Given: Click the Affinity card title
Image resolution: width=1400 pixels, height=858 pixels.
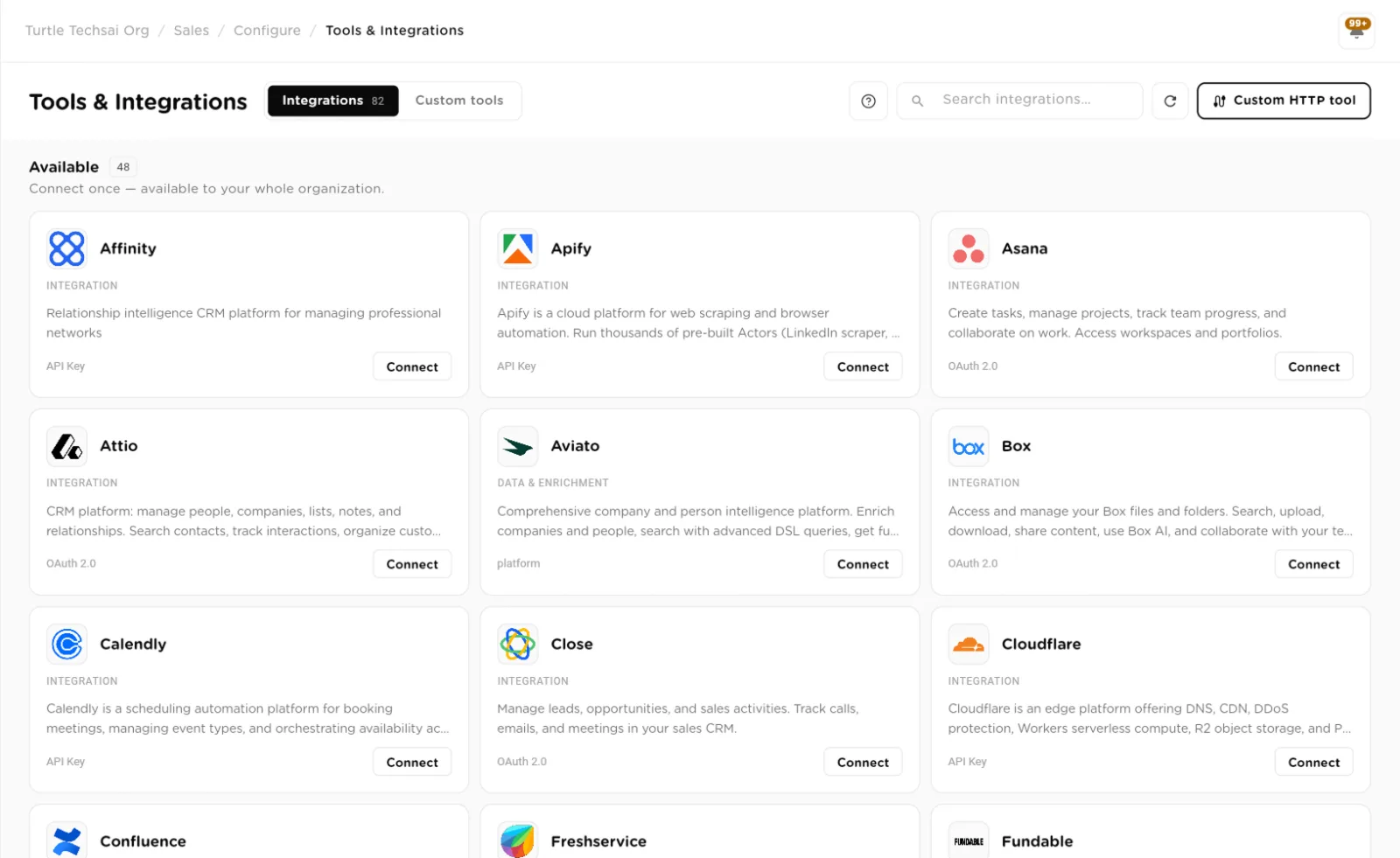Looking at the screenshot, I should click(x=128, y=248).
